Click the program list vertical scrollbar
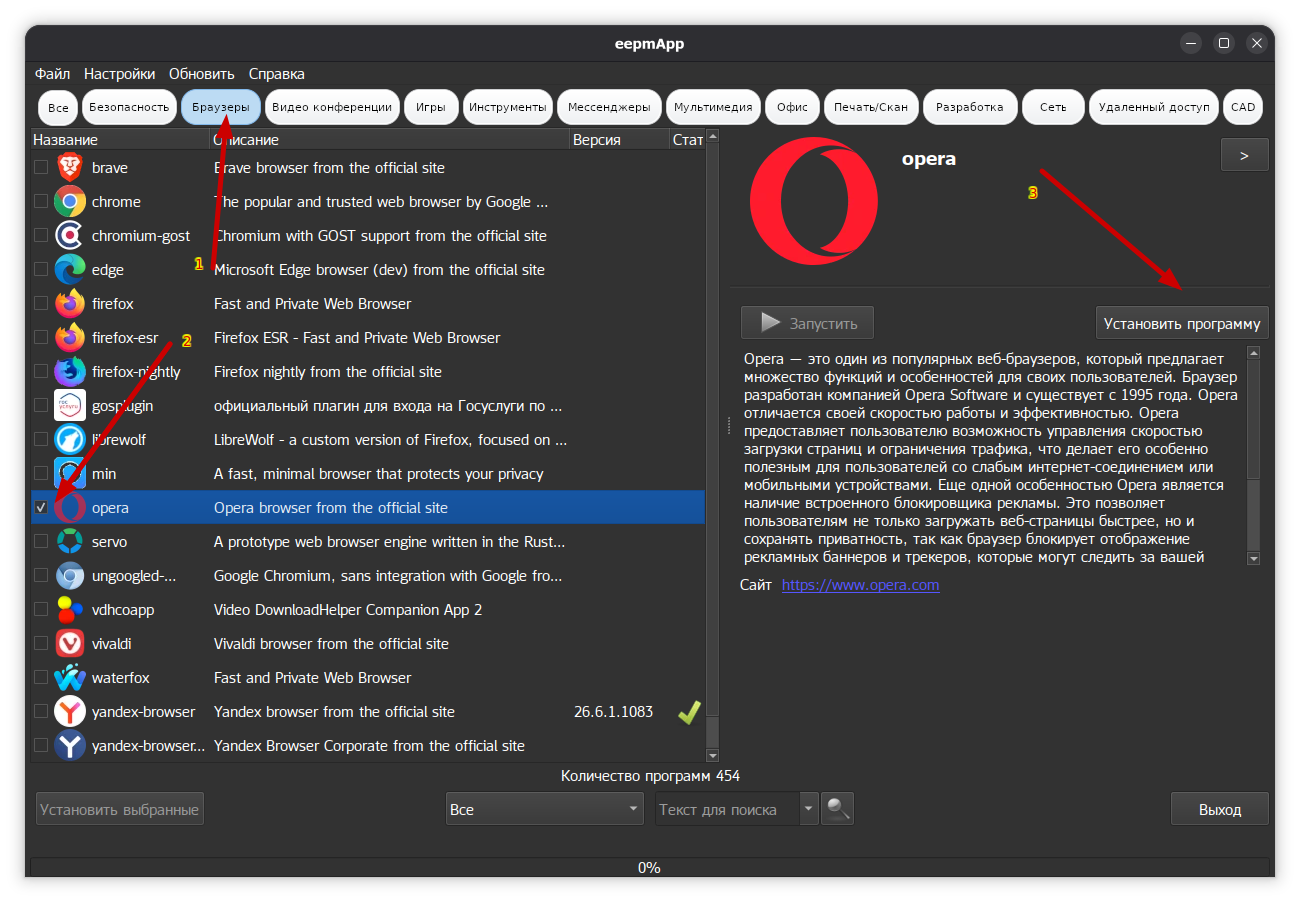The width and height of the screenshot is (1300, 902). pyautogui.click(x=713, y=446)
